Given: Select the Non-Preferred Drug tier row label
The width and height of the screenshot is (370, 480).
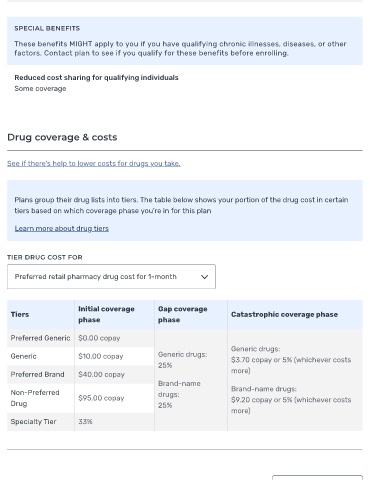Looking at the screenshot, I should coord(35,398).
